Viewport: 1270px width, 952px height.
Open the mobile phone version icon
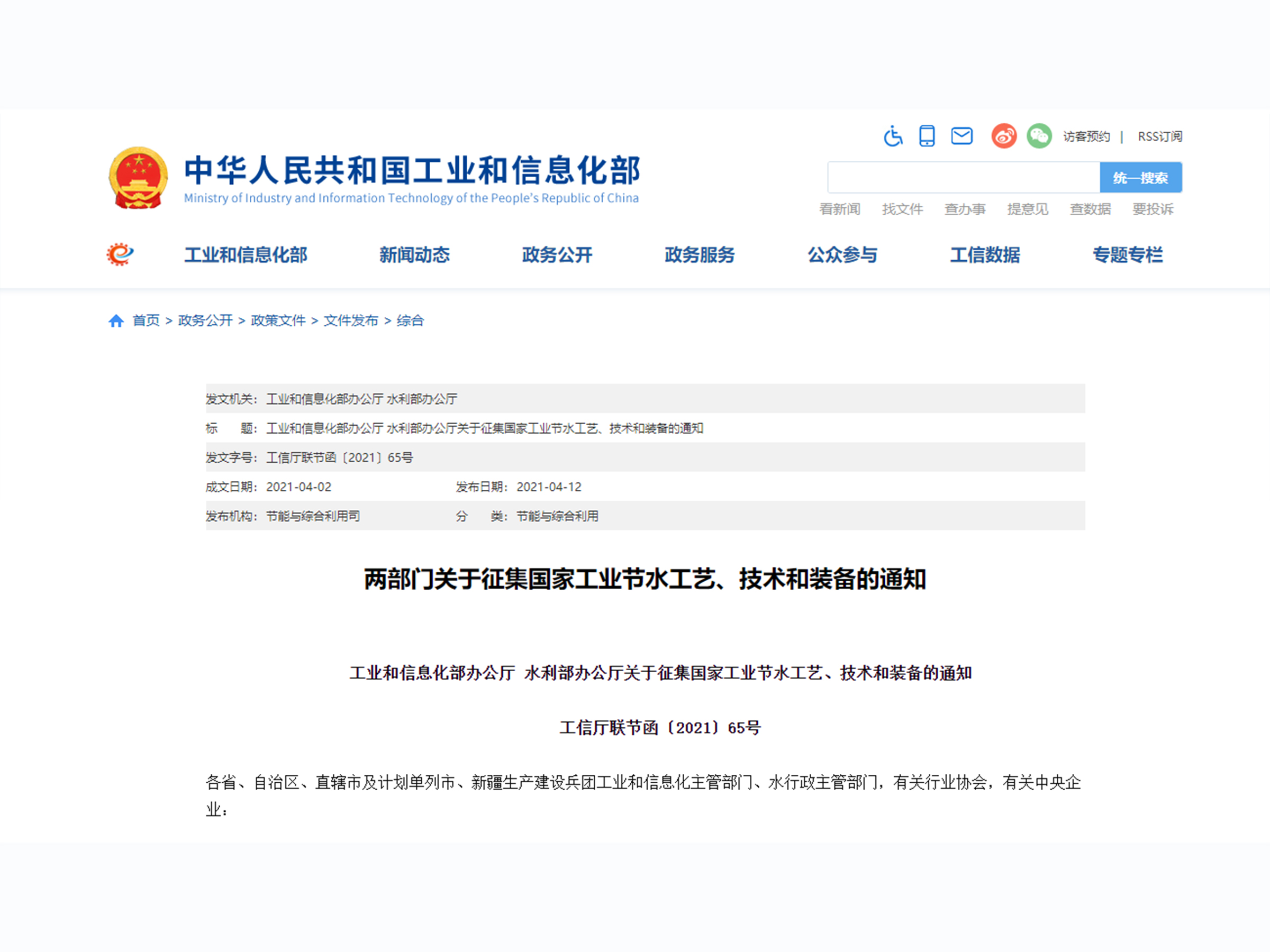tap(927, 136)
